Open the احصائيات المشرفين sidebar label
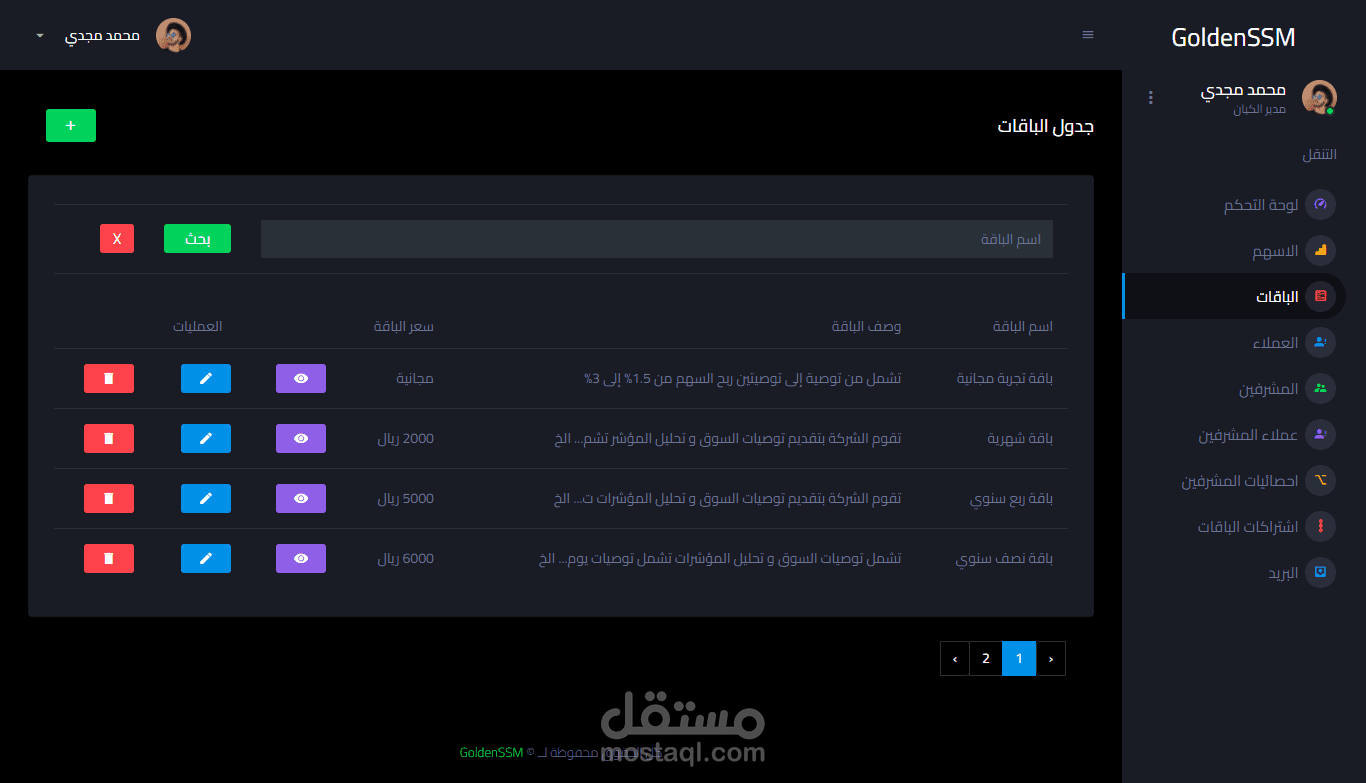This screenshot has height=783, width=1366. [1240, 481]
